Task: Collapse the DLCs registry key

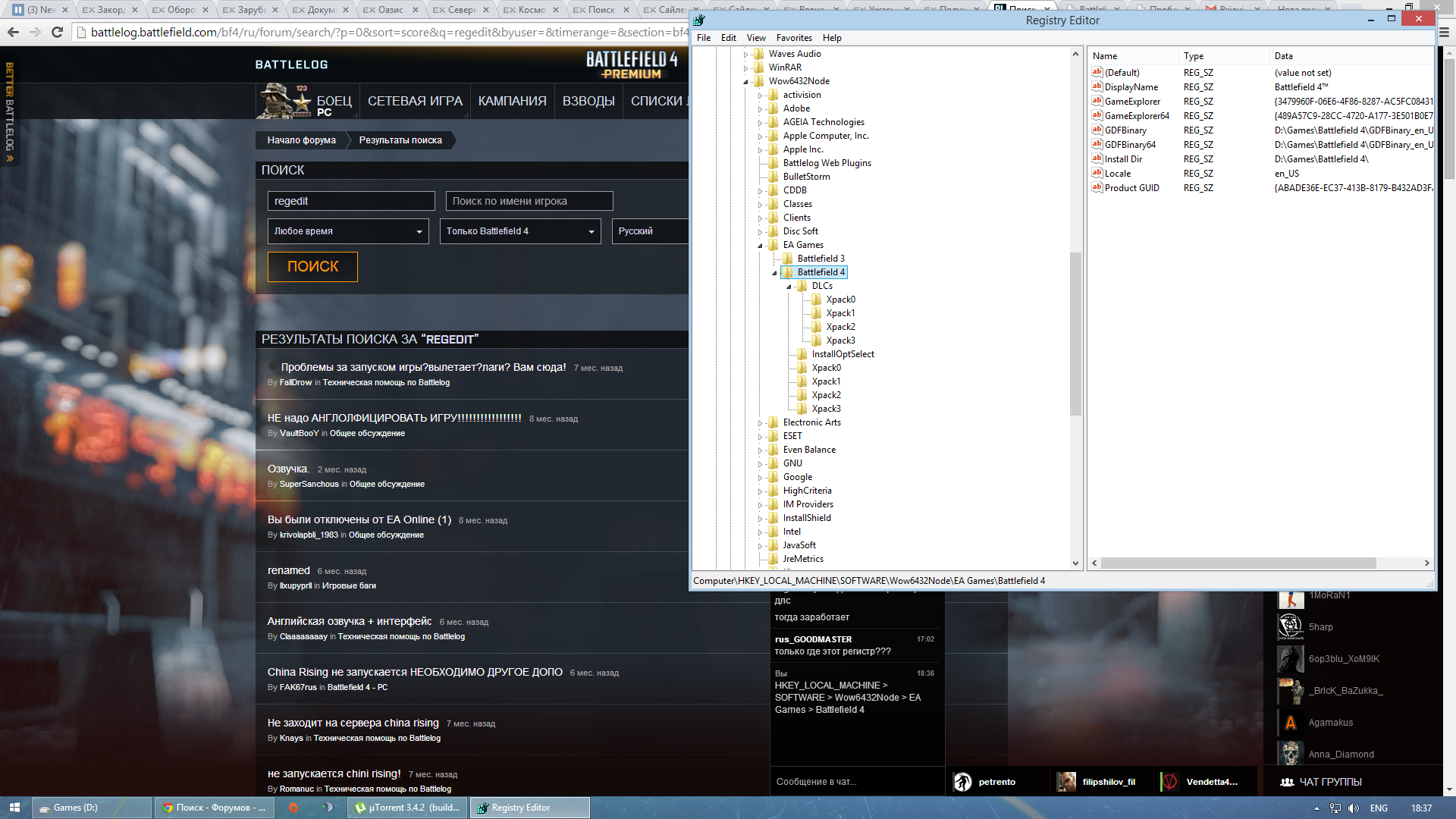Action: coord(789,287)
